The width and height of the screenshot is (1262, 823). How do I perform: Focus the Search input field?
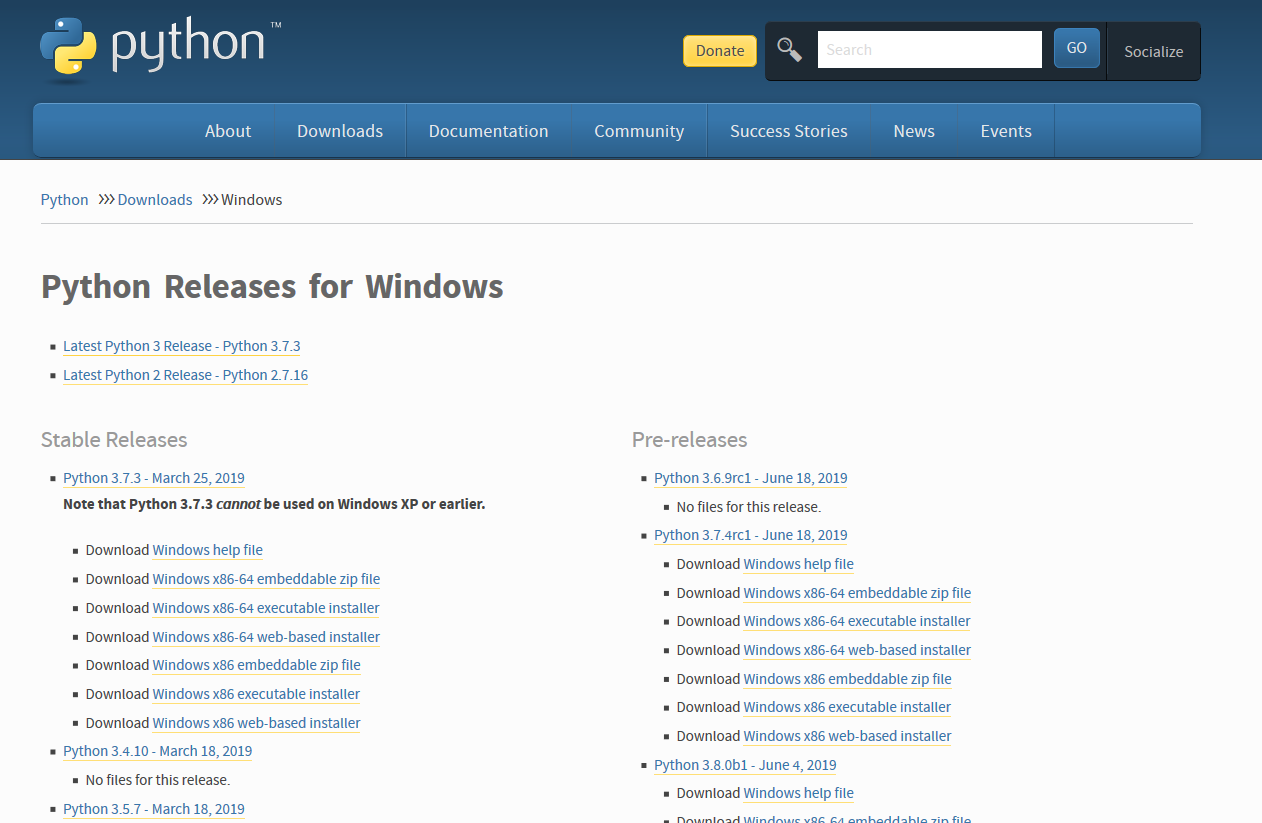(x=930, y=49)
